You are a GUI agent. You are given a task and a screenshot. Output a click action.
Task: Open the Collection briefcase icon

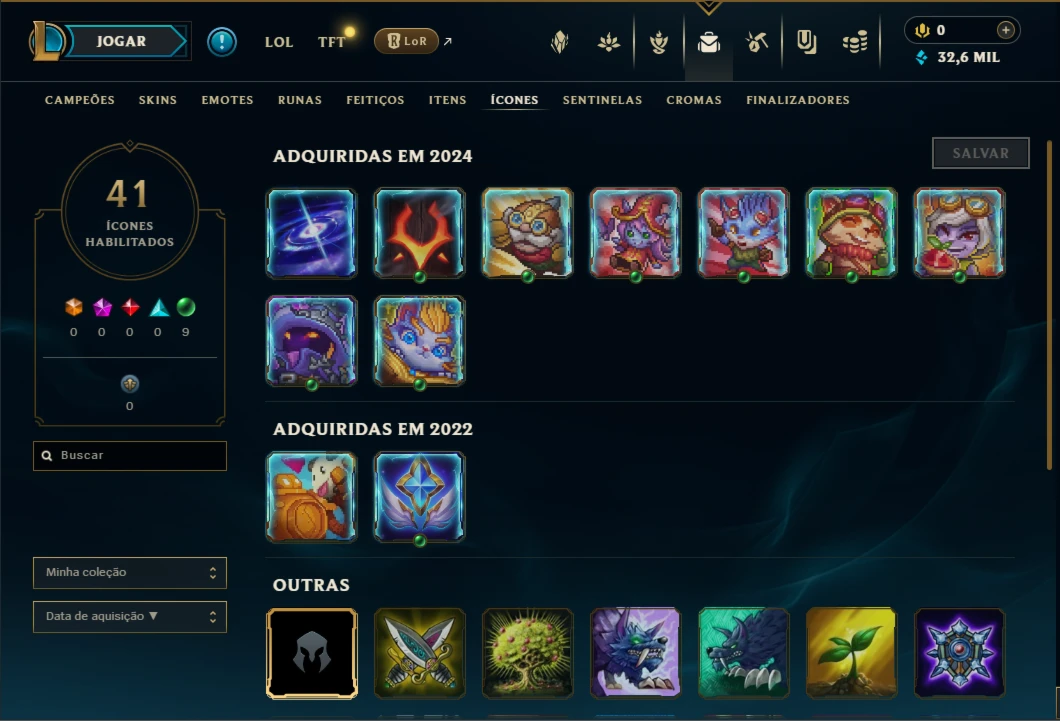point(708,43)
